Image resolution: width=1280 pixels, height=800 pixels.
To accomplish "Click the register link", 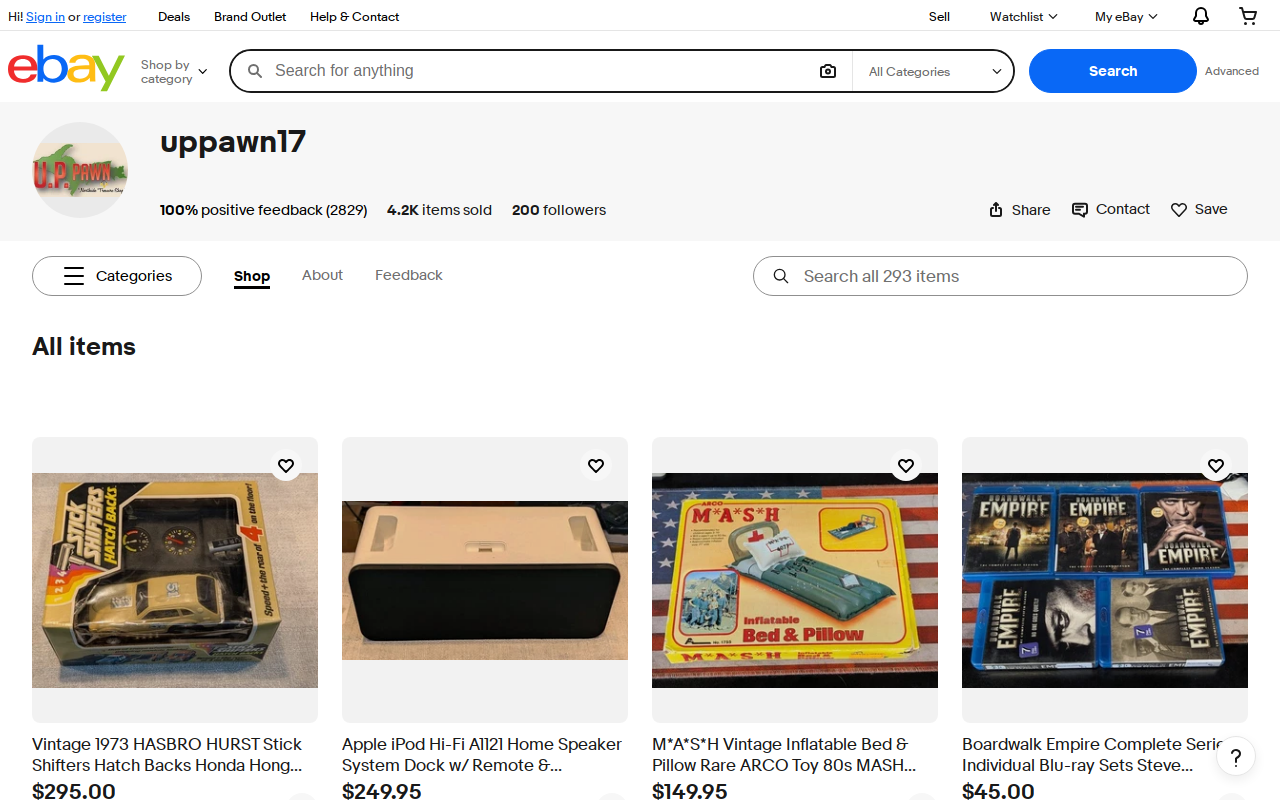I will pos(105,17).
